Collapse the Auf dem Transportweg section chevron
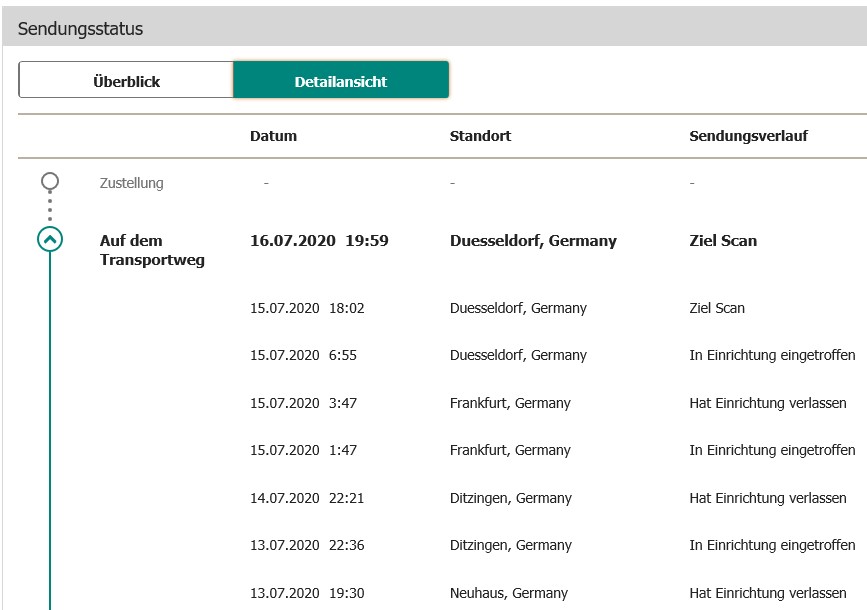 (50, 240)
